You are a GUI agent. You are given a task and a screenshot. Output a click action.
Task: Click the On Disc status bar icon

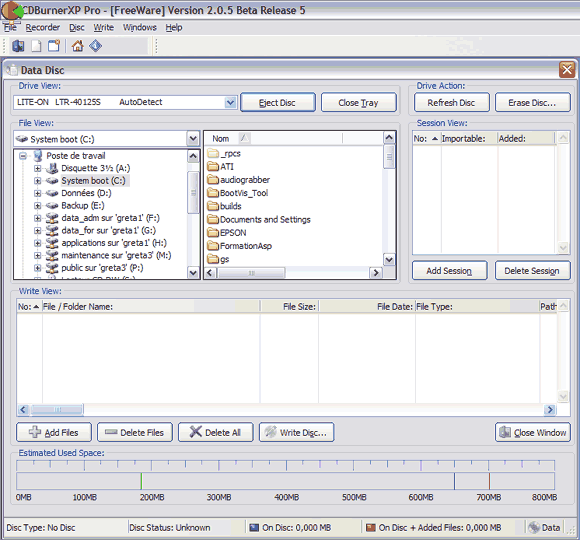(x=254, y=527)
